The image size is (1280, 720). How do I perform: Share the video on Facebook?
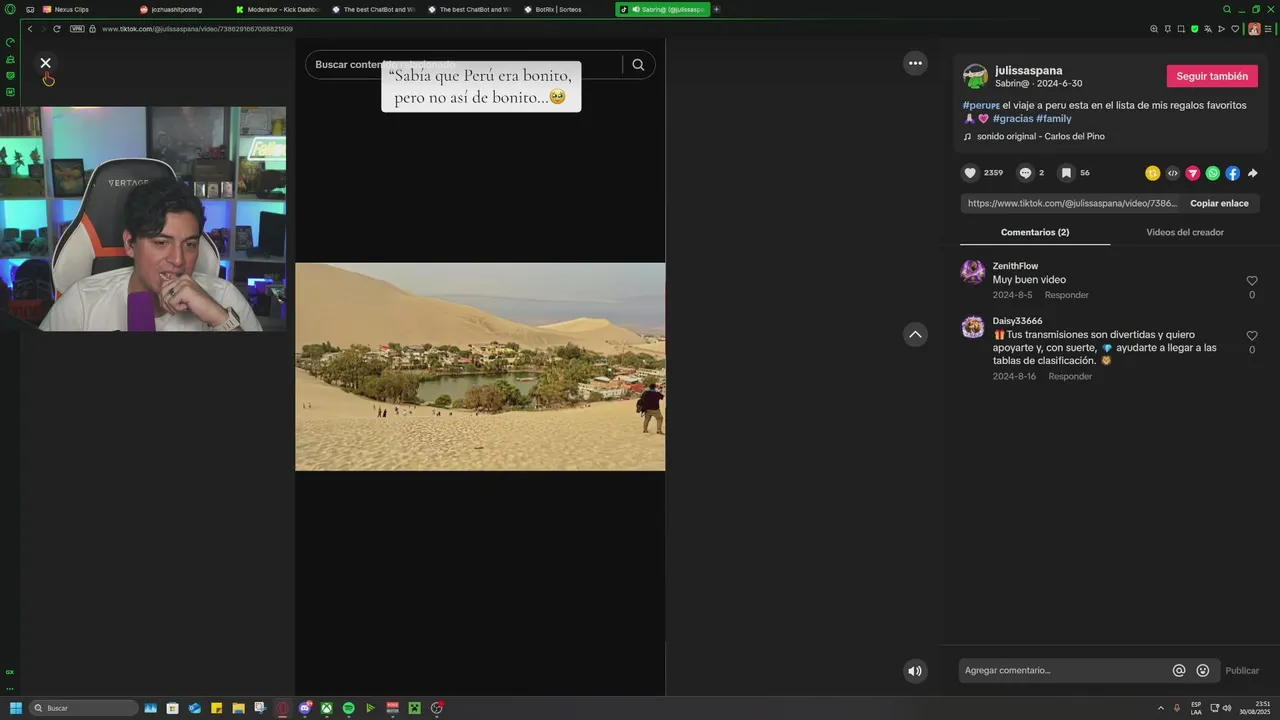point(1233,173)
